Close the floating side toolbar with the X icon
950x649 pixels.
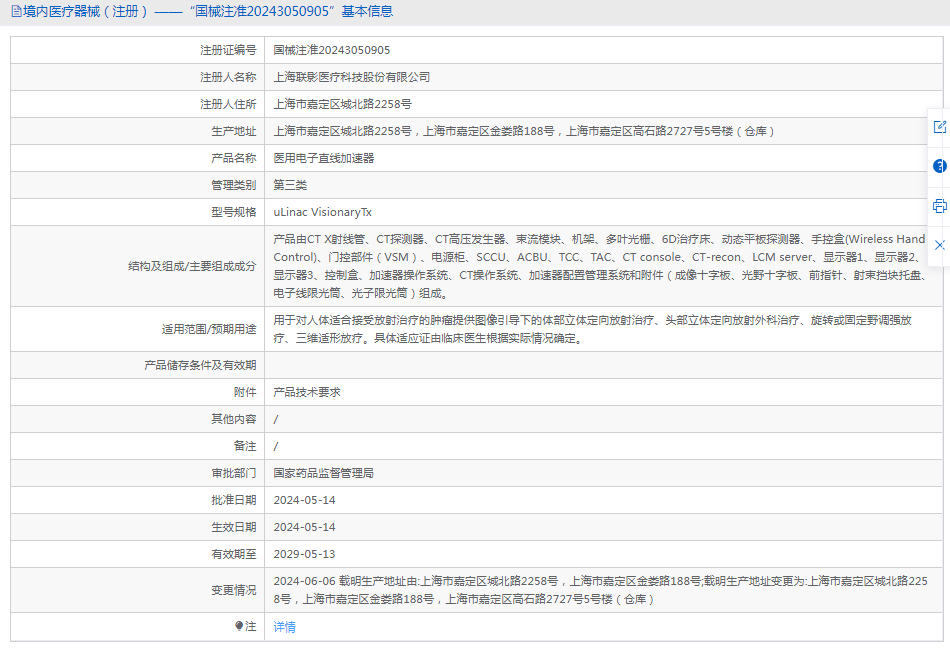click(x=940, y=245)
